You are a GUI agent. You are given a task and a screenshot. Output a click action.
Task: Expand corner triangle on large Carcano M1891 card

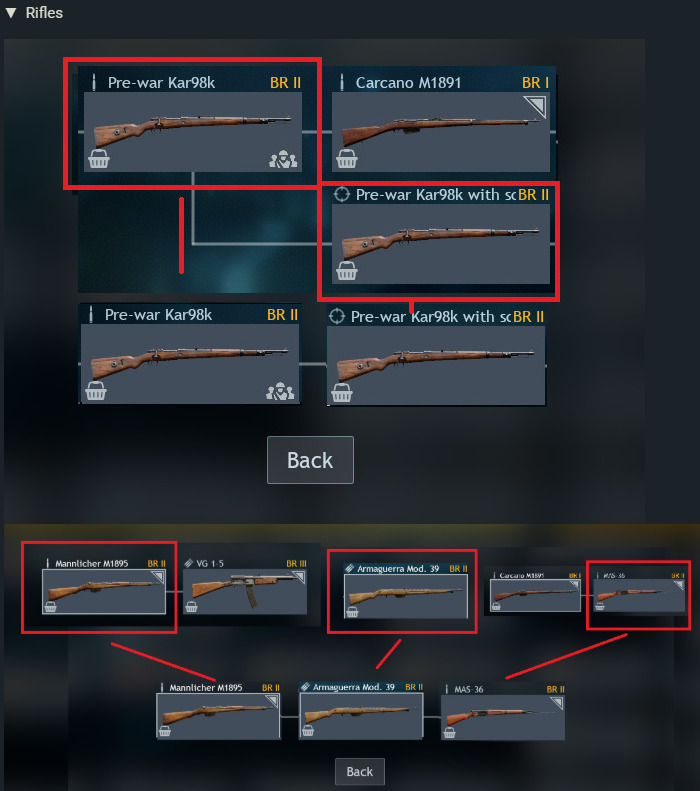[536, 106]
